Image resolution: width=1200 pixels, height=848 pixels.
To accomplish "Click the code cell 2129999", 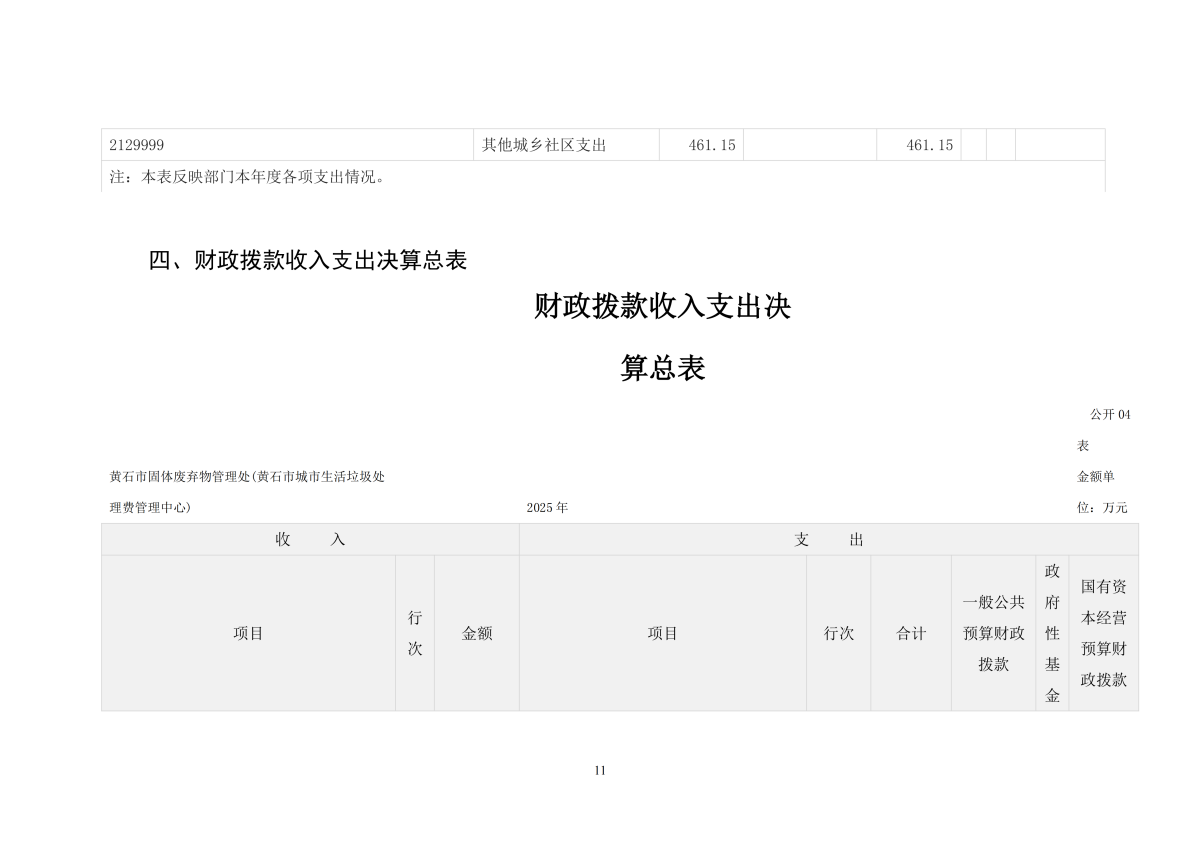I will 288,145.
